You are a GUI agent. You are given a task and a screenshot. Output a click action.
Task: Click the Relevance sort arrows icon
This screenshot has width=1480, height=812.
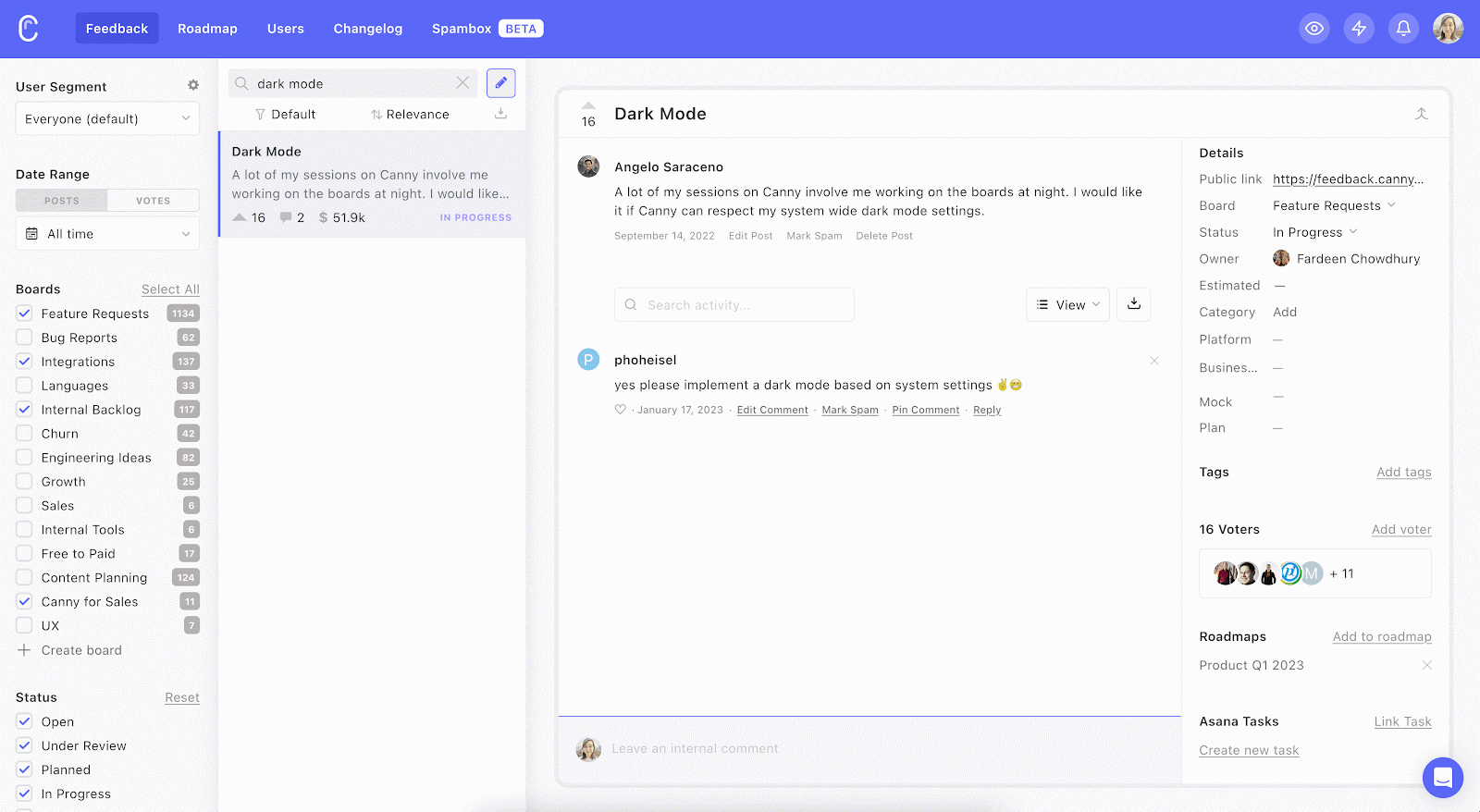[x=376, y=115]
